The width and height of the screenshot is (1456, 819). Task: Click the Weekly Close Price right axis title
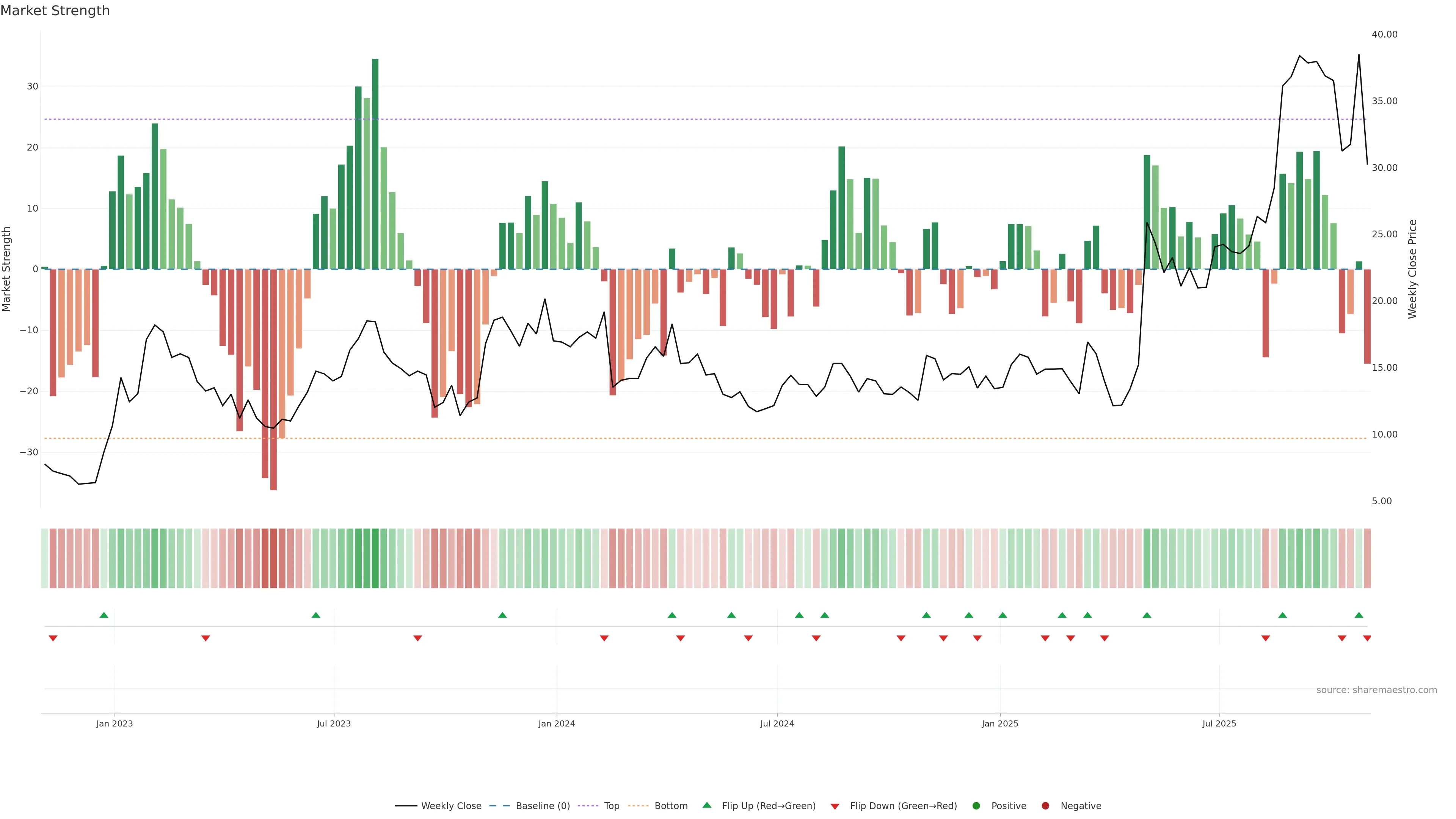(1412, 269)
